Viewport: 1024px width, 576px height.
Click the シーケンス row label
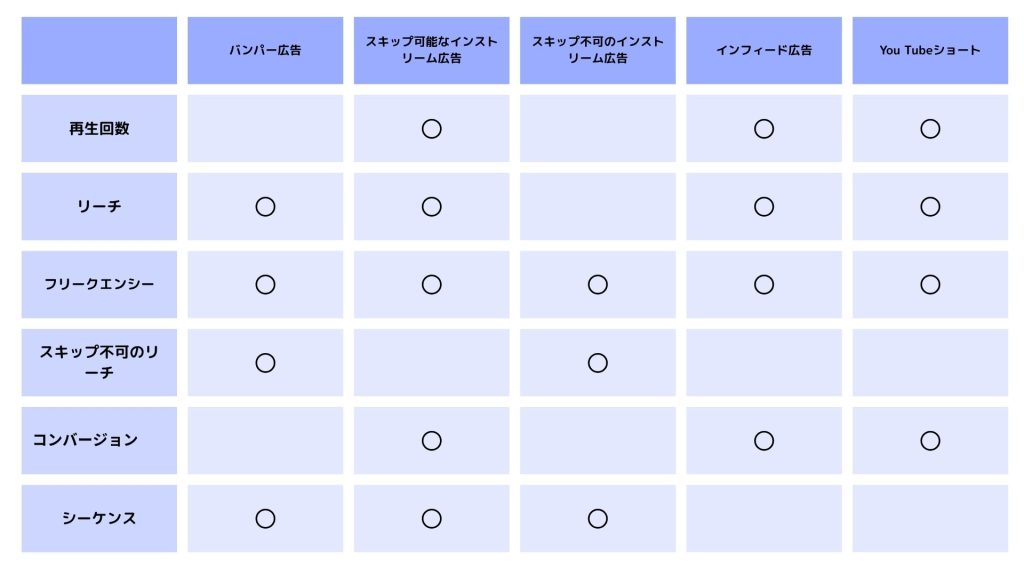click(x=99, y=519)
